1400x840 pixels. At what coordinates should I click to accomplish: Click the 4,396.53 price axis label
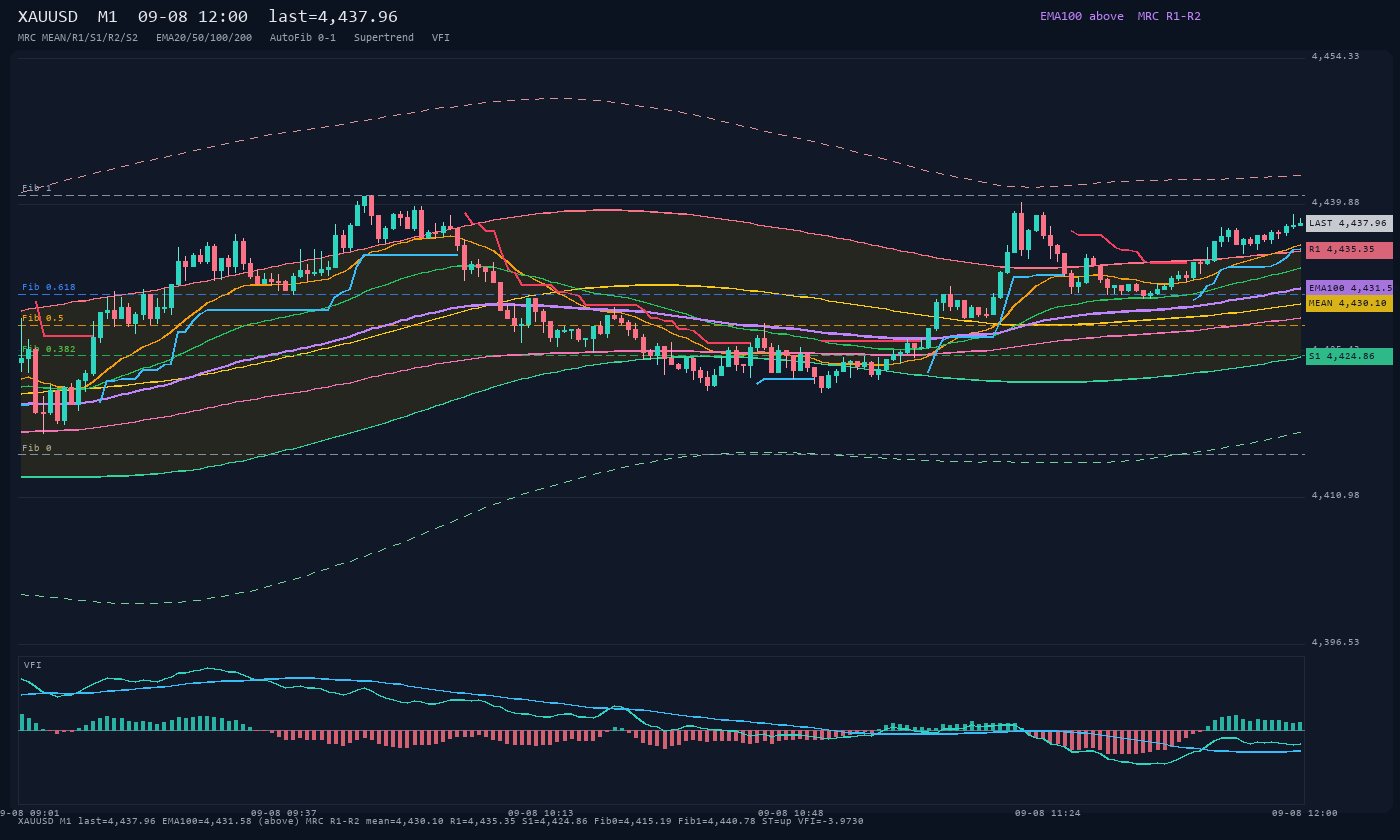point(1335,642)
